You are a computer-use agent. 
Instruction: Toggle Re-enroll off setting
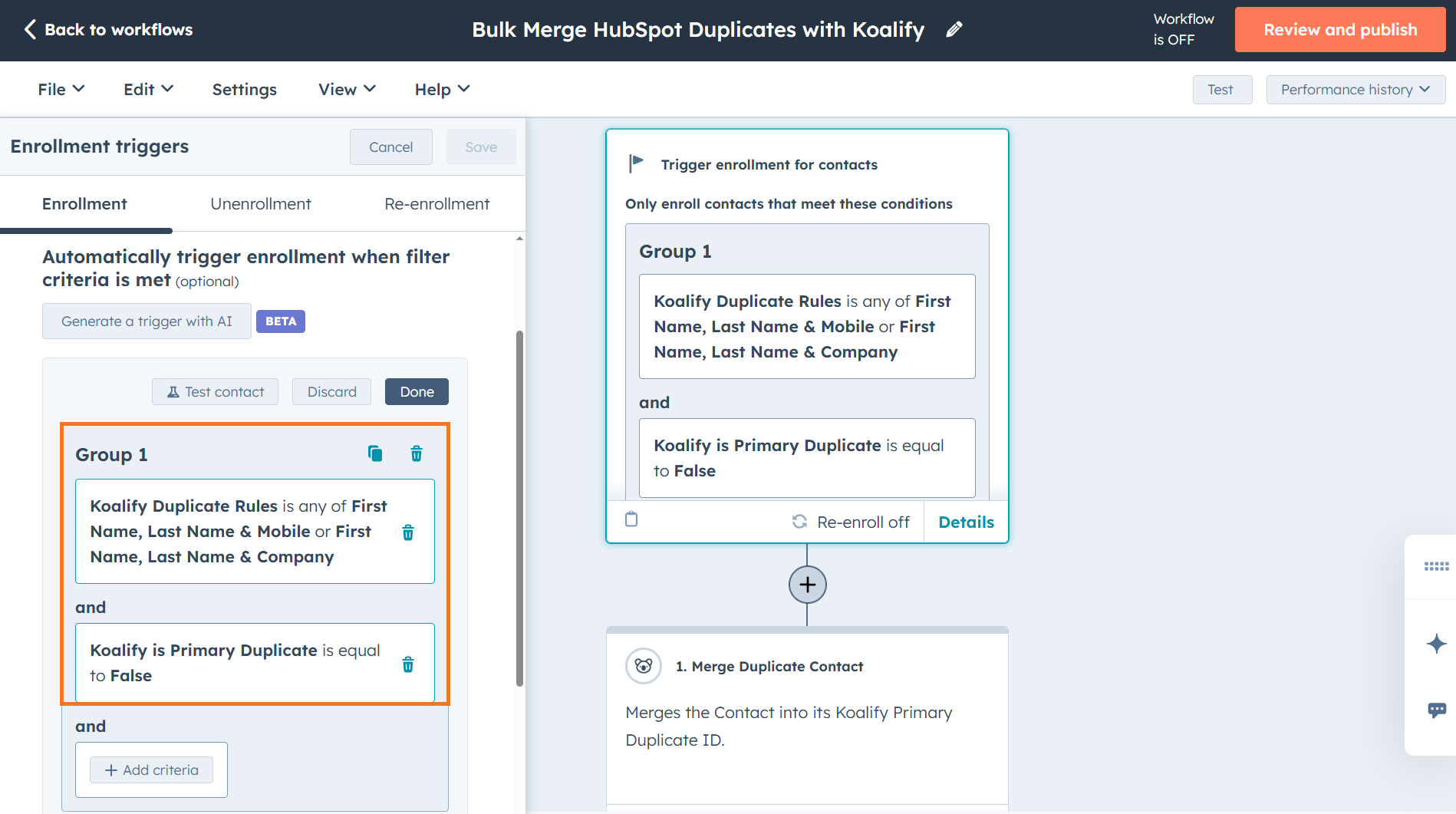850,521
